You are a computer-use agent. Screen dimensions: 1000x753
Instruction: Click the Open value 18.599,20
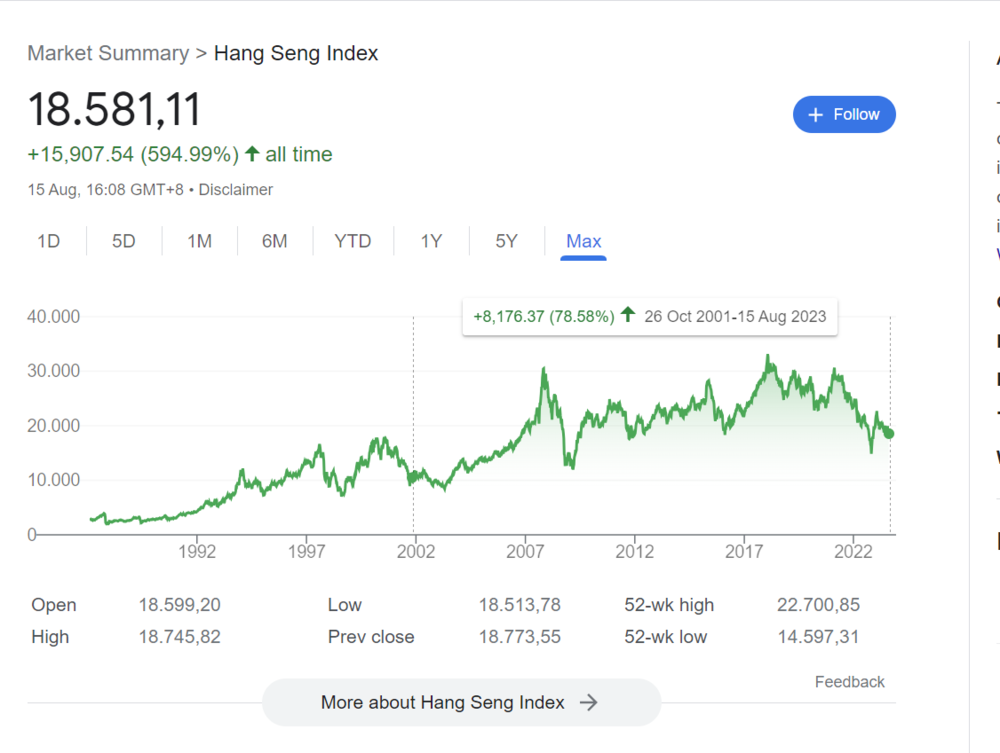click(180, 605)
